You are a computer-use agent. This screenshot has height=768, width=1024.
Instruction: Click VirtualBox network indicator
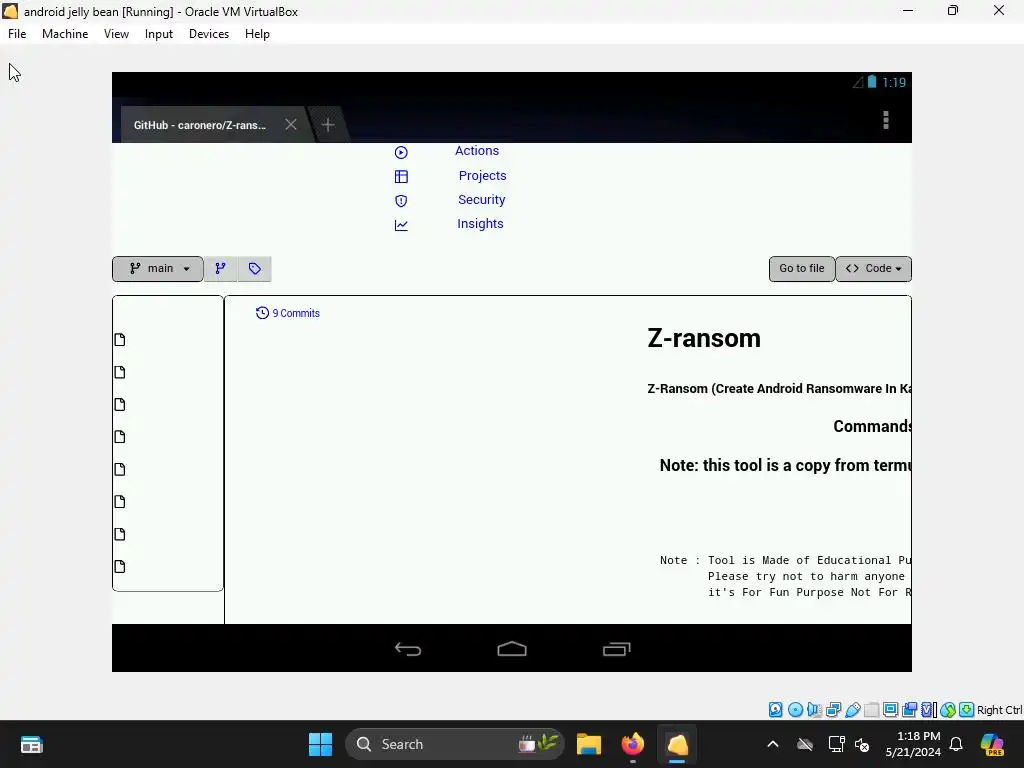[833, 710]
